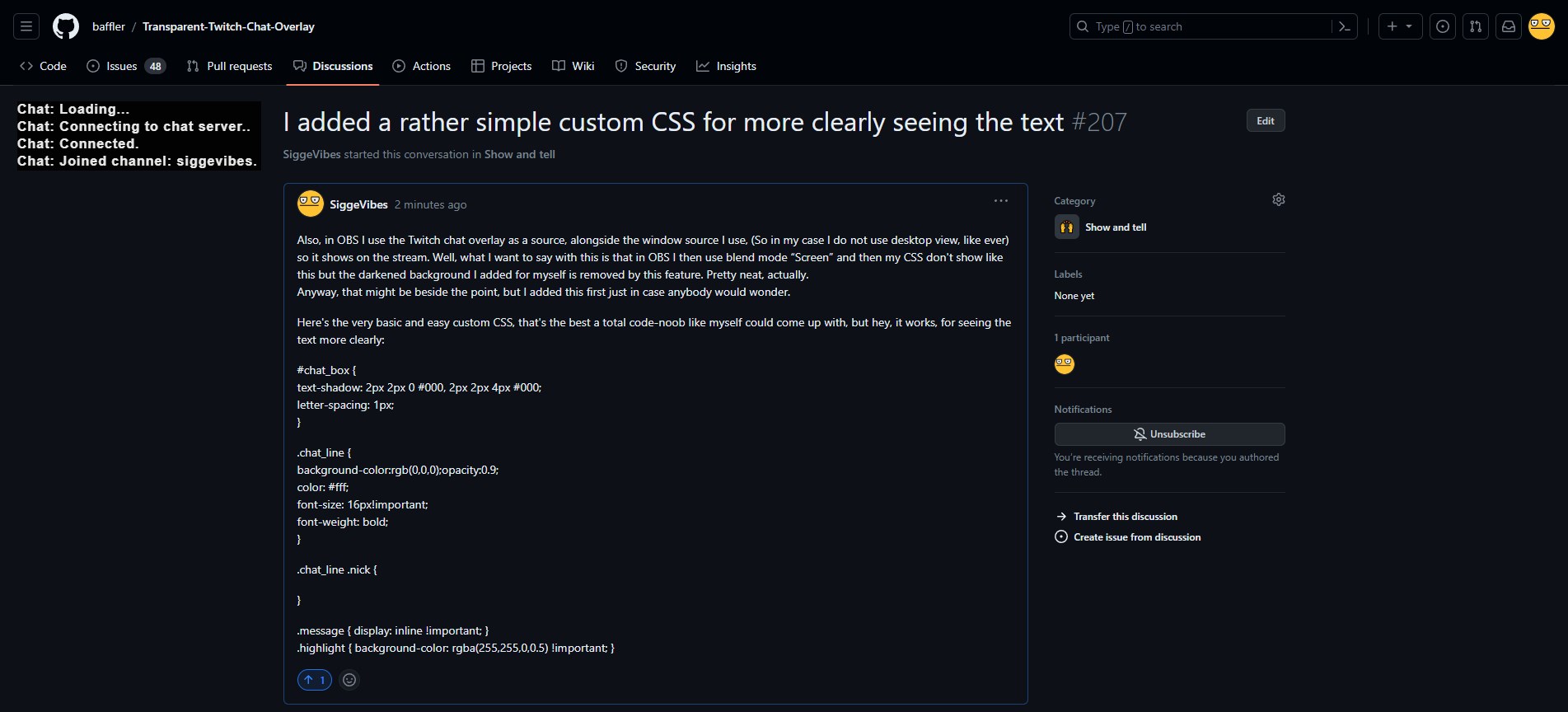Switch to the Discussions tab
Viewport: 1568px width, 712px height.
click(333, 65)
